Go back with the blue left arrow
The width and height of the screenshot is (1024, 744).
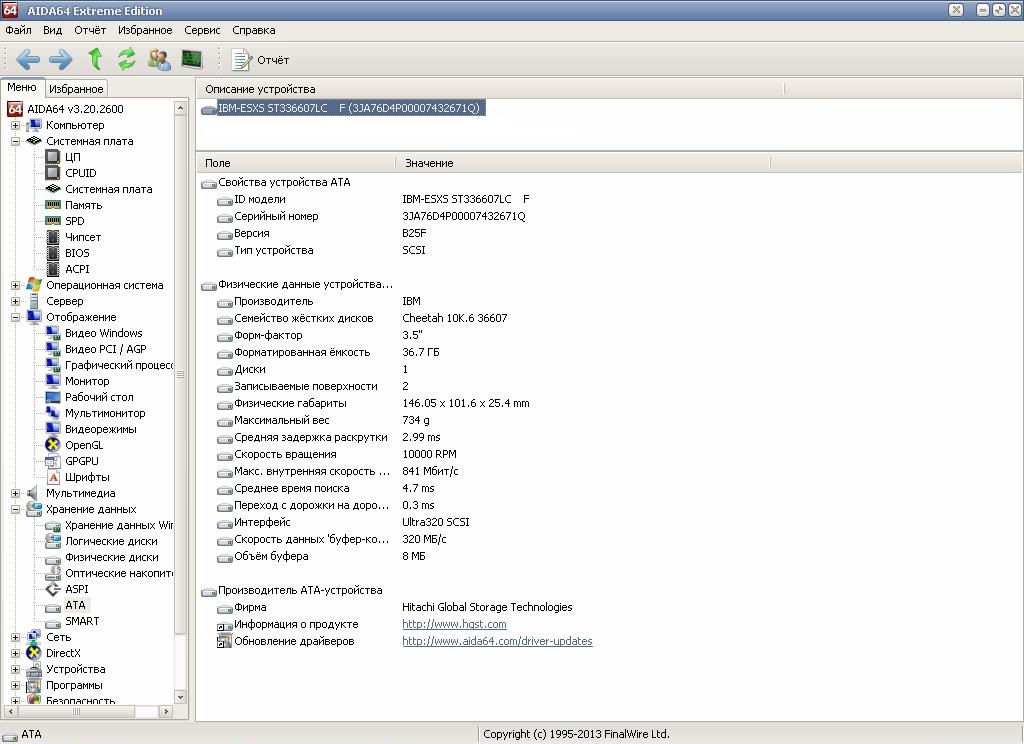click(x=28, y=59)
